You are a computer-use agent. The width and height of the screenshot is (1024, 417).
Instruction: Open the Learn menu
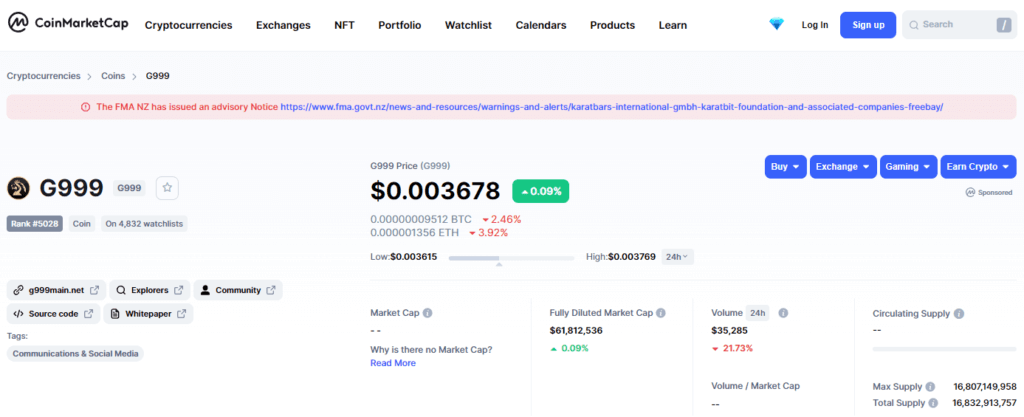[673, 25]
